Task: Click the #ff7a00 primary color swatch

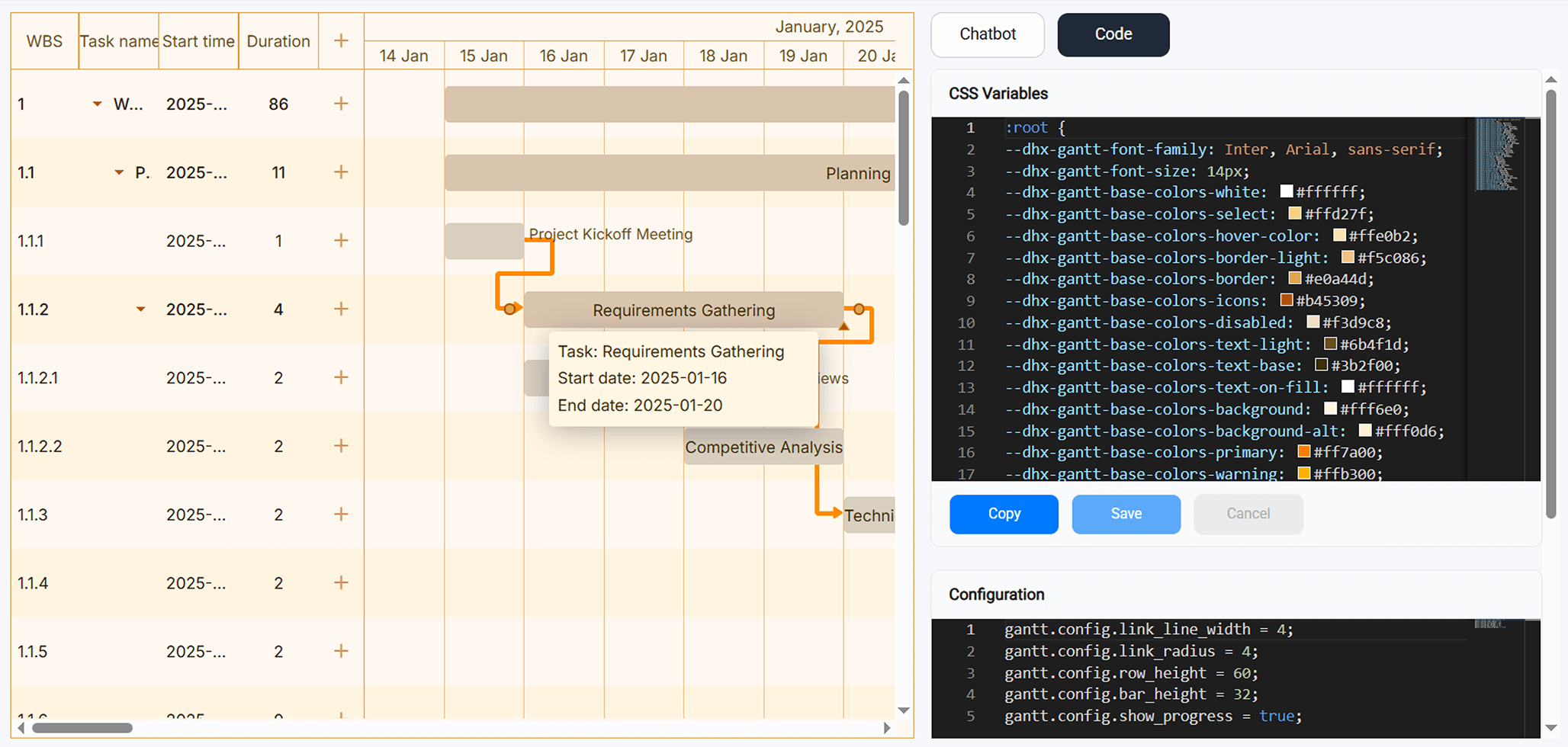Action: tap(1304, 452)
